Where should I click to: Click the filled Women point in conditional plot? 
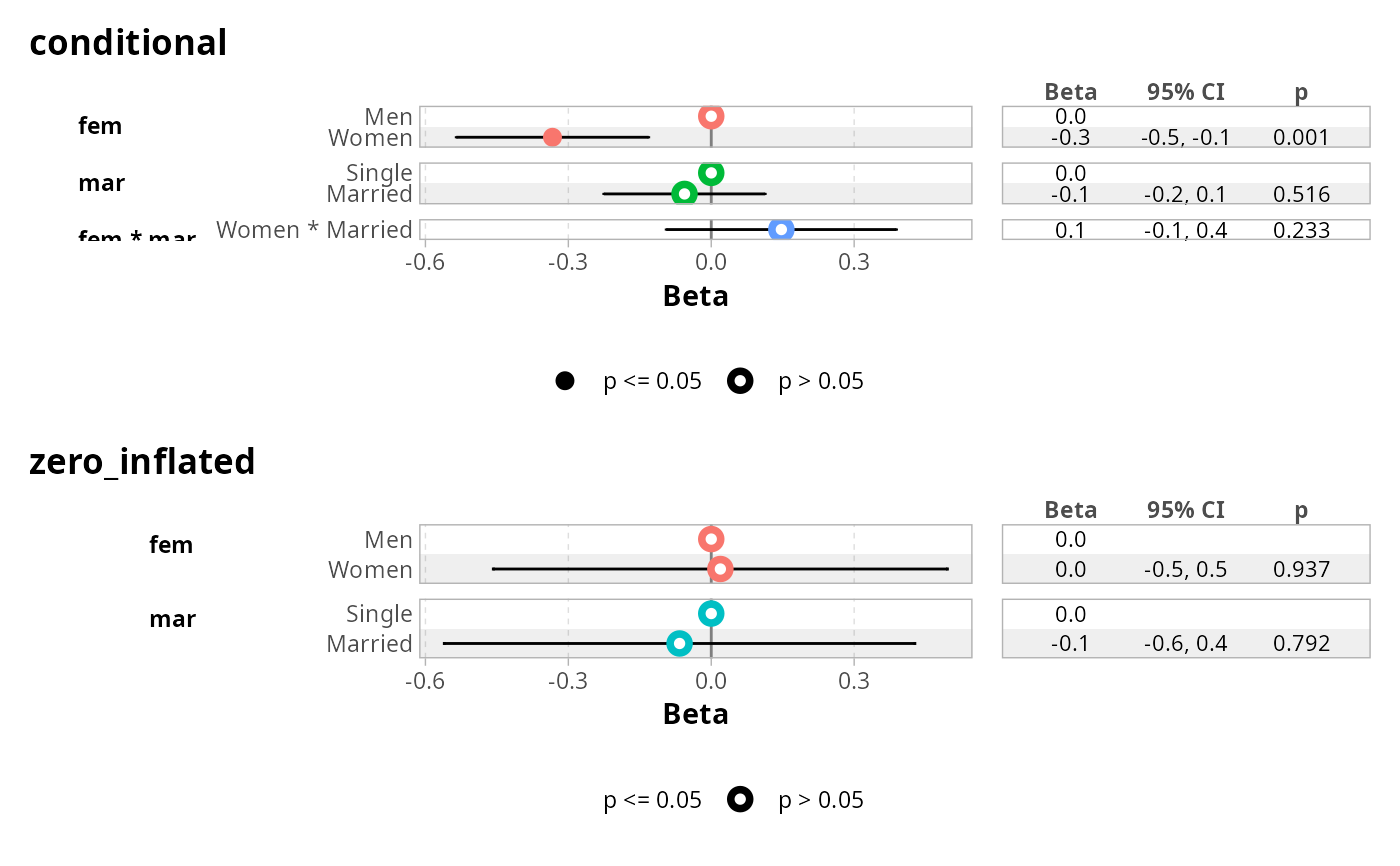pyautogui.click(x=552, y=137)
